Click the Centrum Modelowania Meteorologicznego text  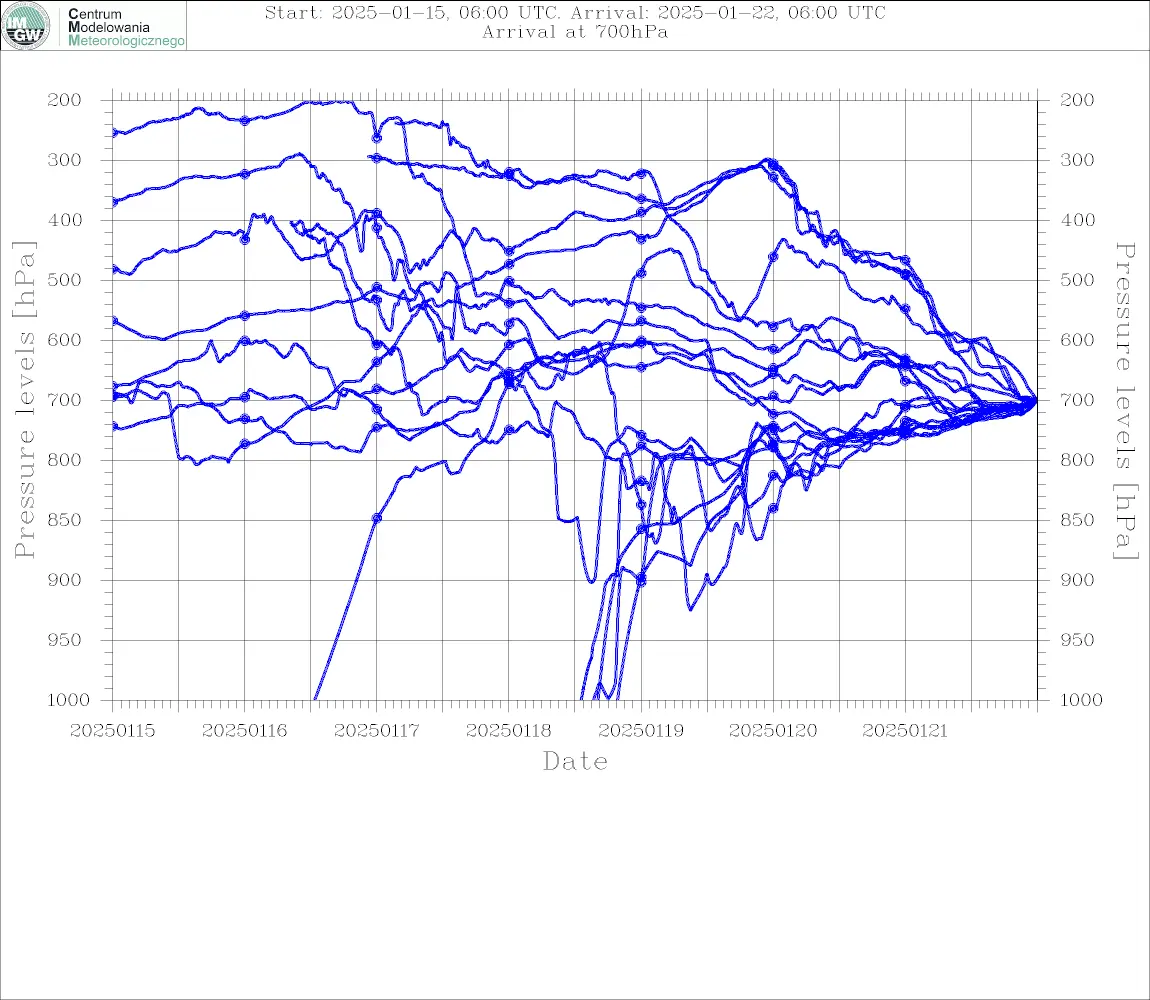(125, 27)
